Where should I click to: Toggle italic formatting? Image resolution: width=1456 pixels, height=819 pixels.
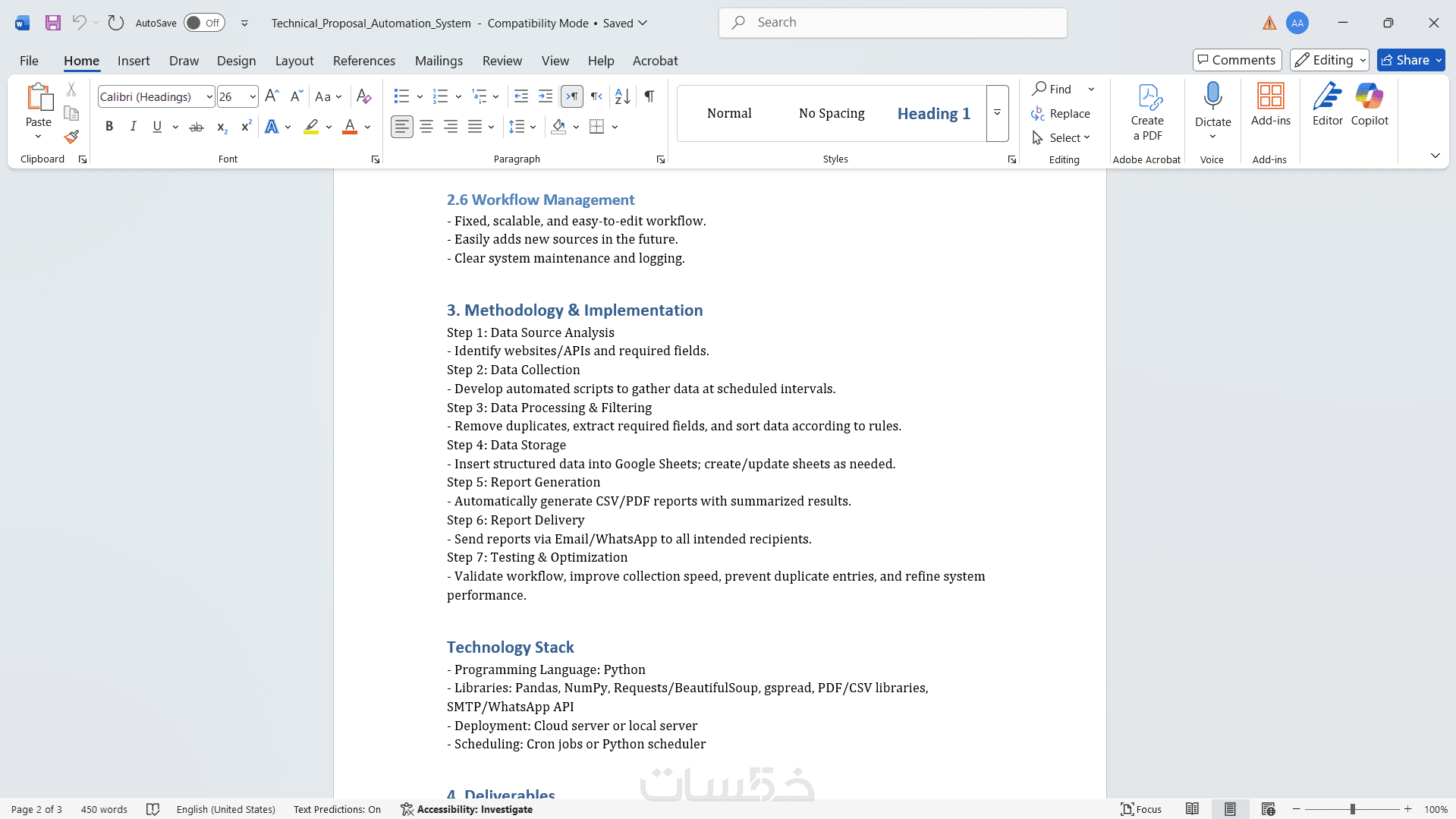pyautogui.click(x=134, y=127)
